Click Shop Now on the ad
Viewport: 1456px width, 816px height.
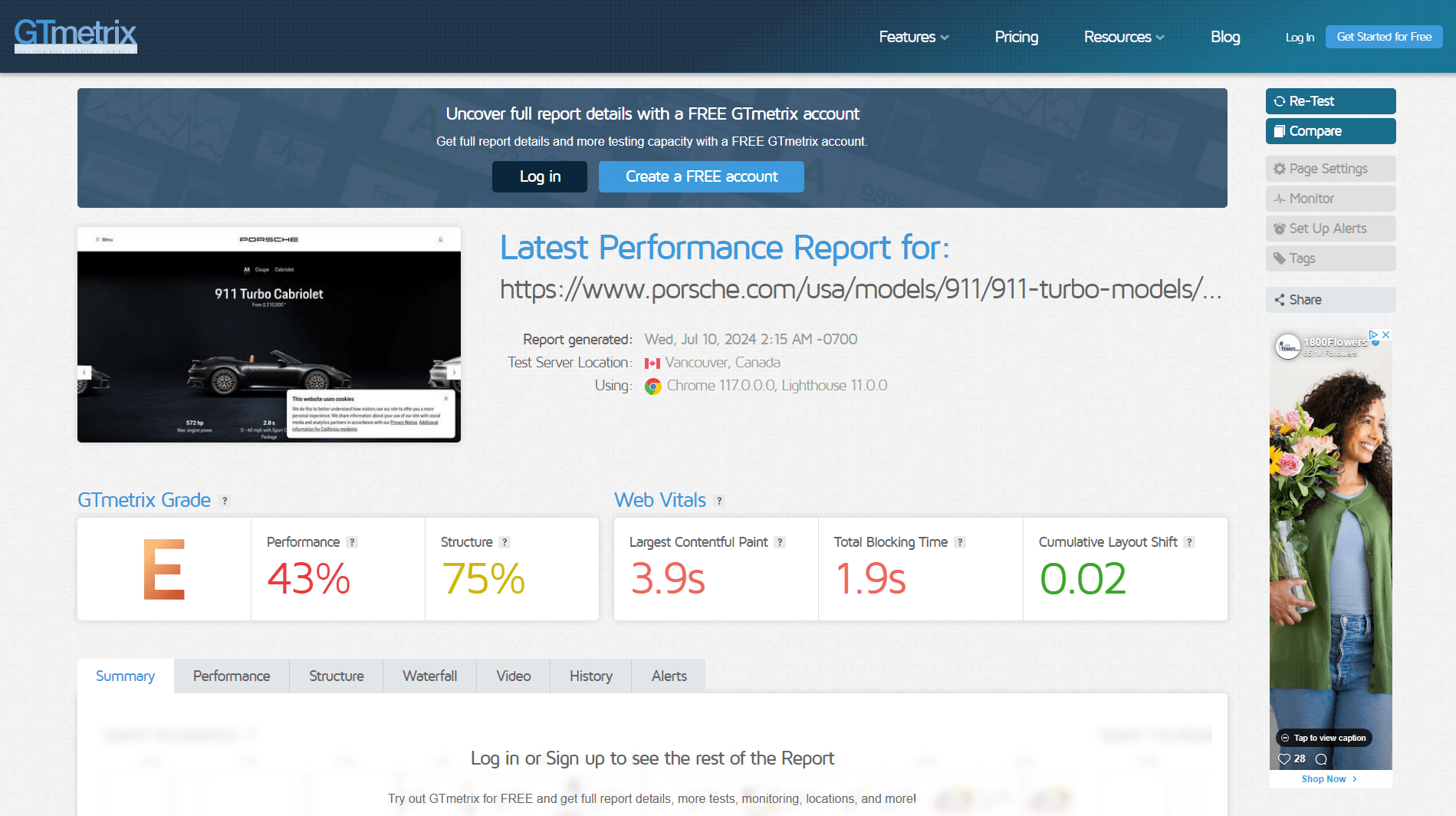[1330, 779]
